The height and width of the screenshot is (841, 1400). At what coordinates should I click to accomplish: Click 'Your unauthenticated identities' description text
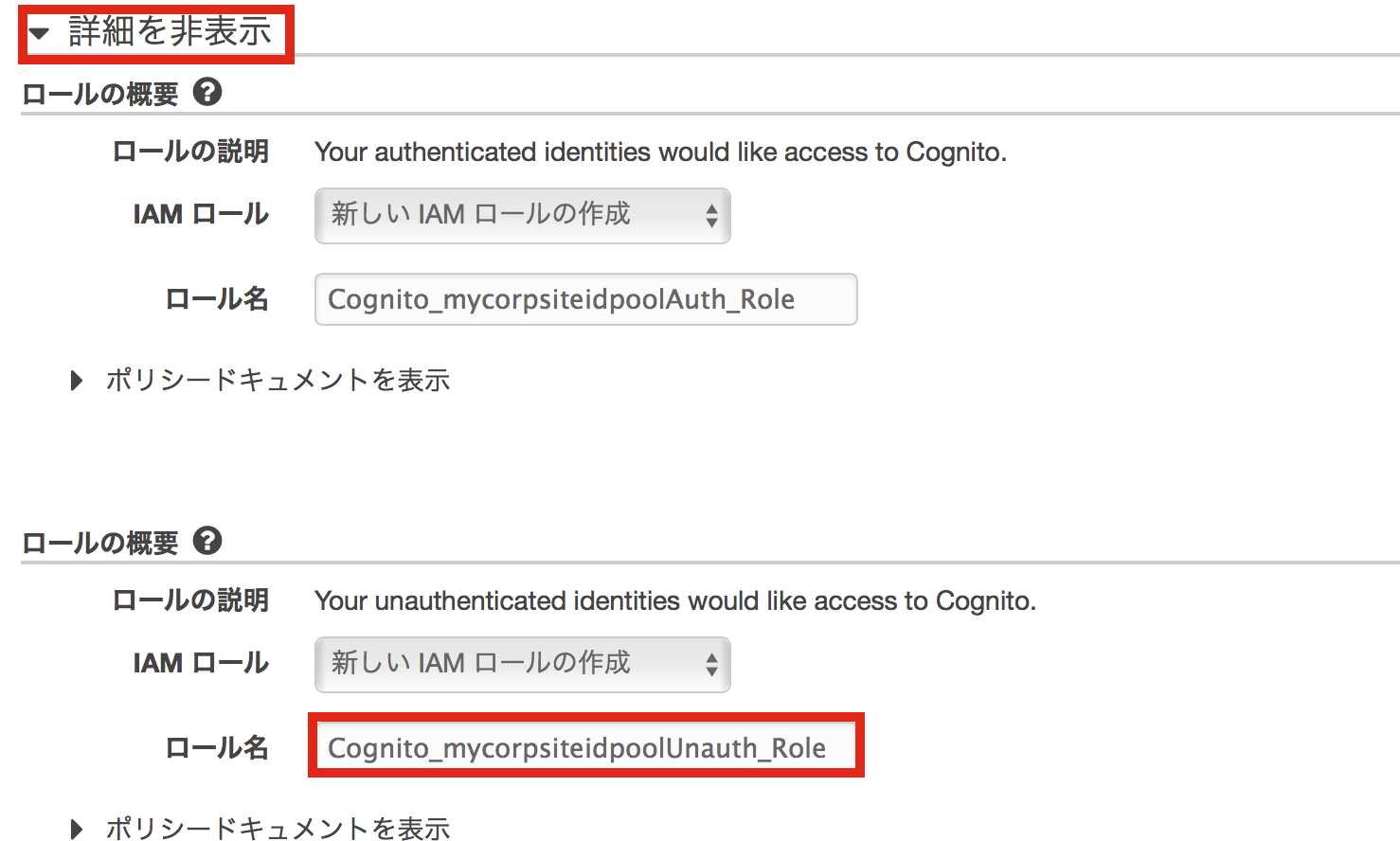(674, 601)
